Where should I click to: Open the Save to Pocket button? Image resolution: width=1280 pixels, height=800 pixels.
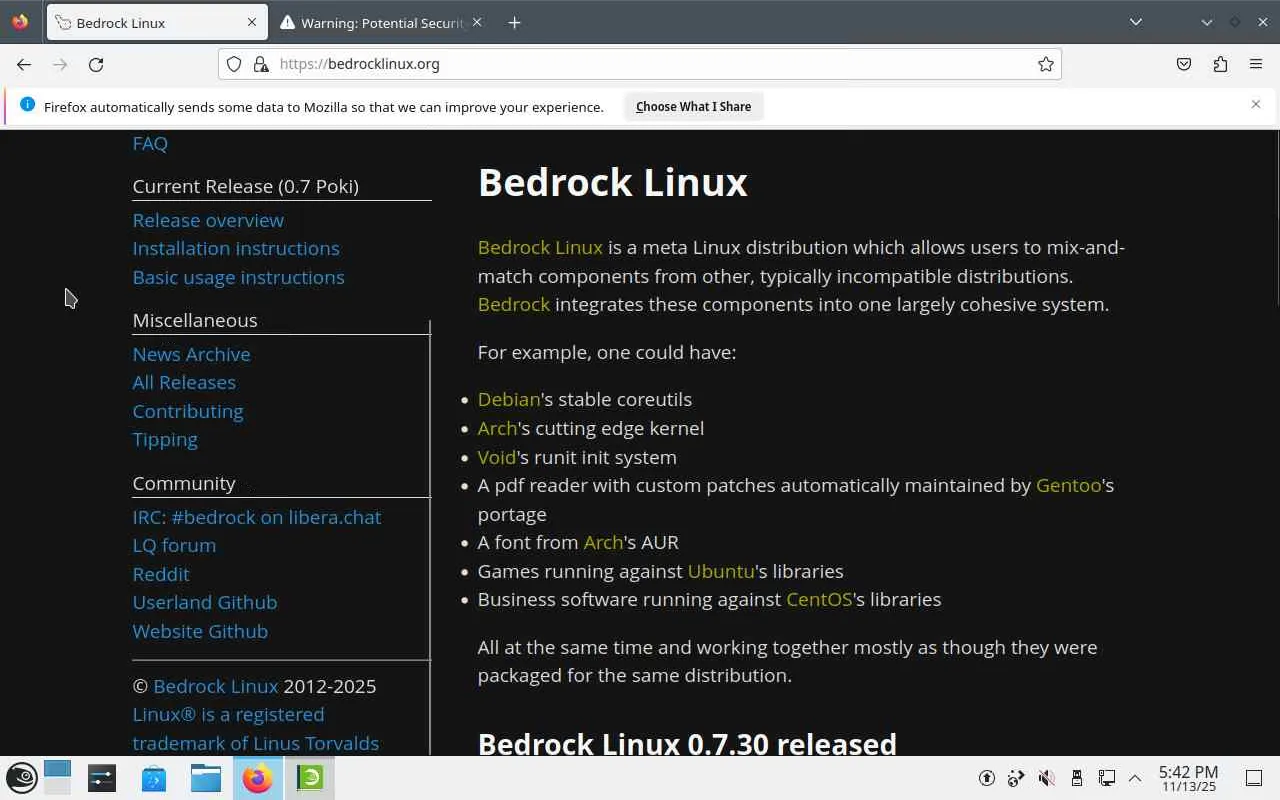click(1184, 64)
